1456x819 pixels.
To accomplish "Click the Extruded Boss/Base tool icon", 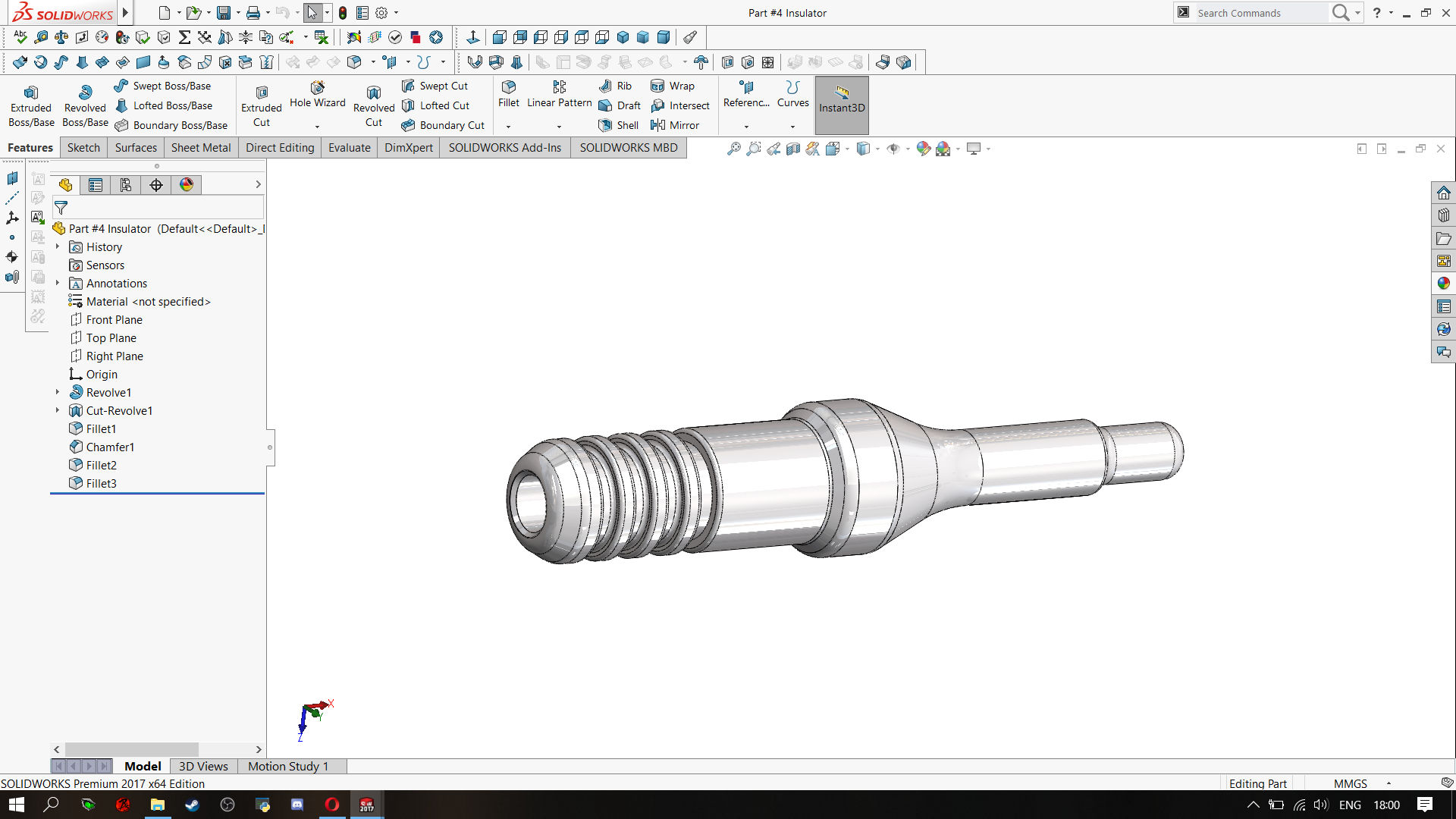I will click(31, 93).
